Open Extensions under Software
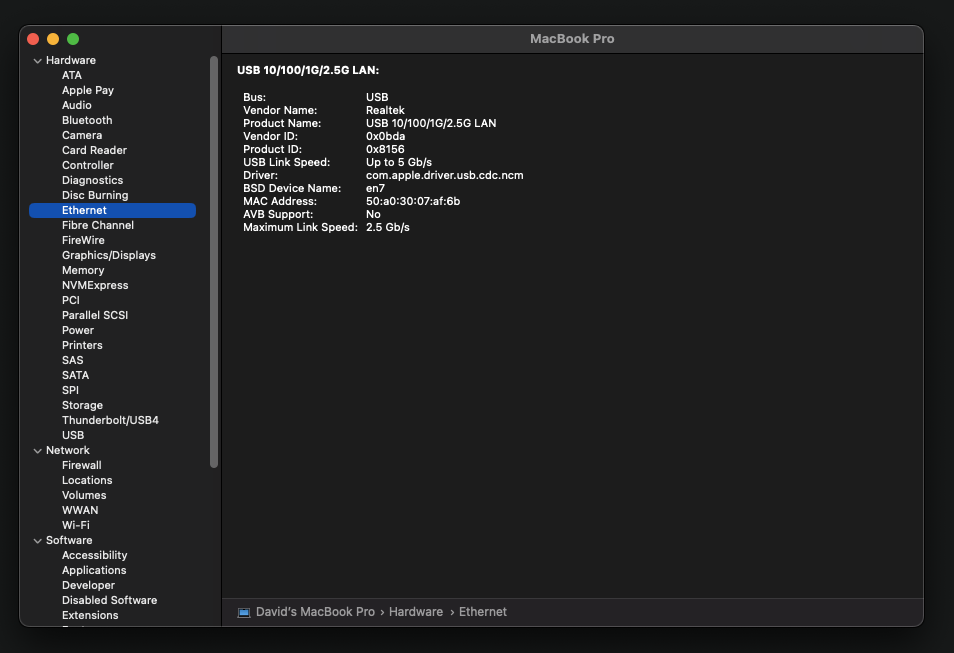Viewport: 954px width, 653px height. (x=90, y=615)
